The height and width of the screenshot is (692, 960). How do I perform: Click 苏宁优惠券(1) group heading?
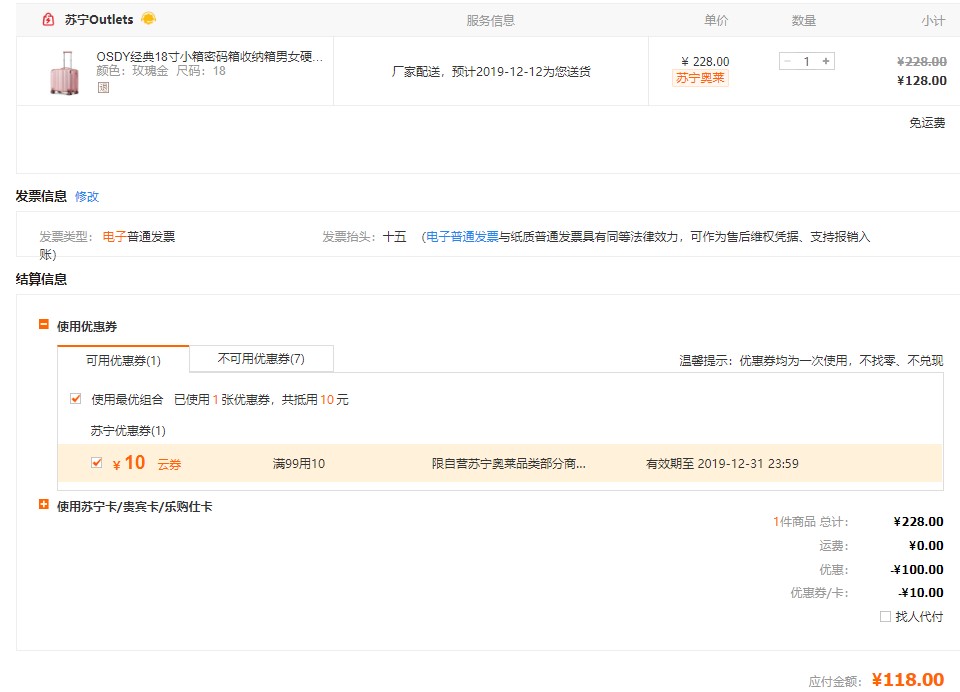128,431
